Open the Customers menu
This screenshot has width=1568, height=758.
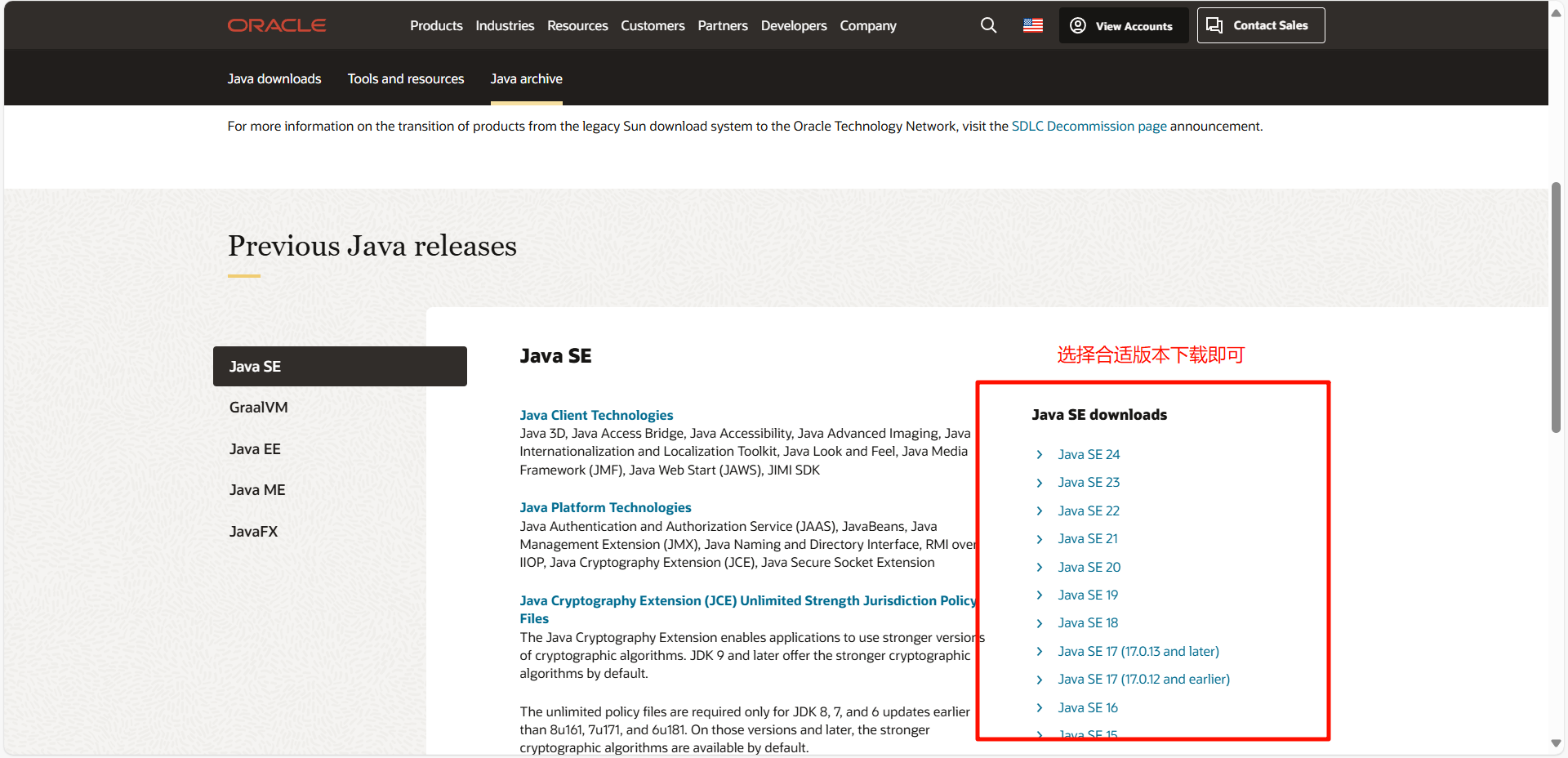(x=653, y=25)
